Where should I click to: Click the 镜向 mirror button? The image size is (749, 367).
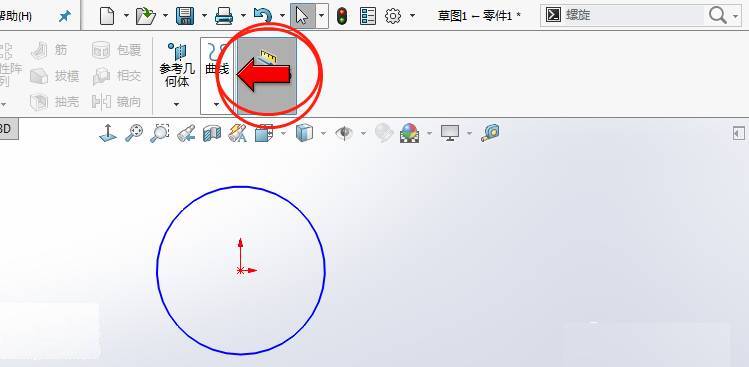117,102
